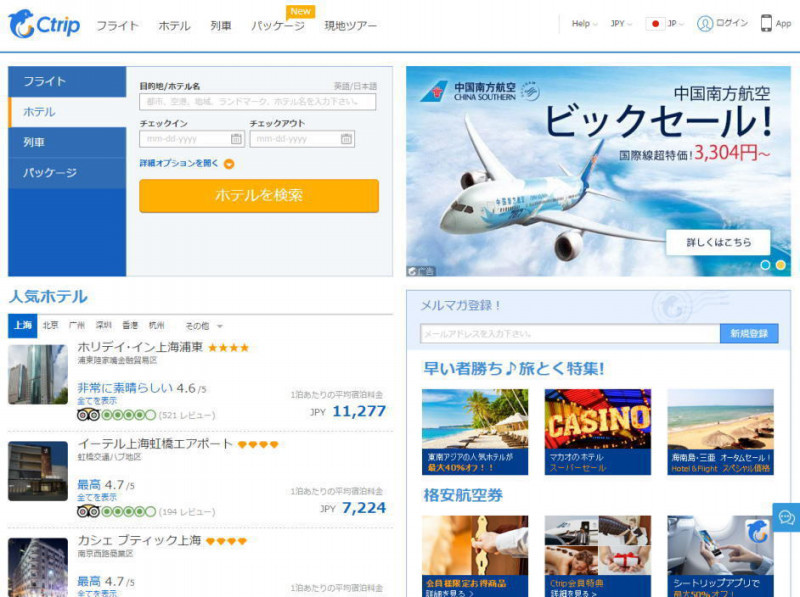800x597 pixels.
Task: Click TripAdvisor owl for Holiday Inn
Action: point(88,415)
